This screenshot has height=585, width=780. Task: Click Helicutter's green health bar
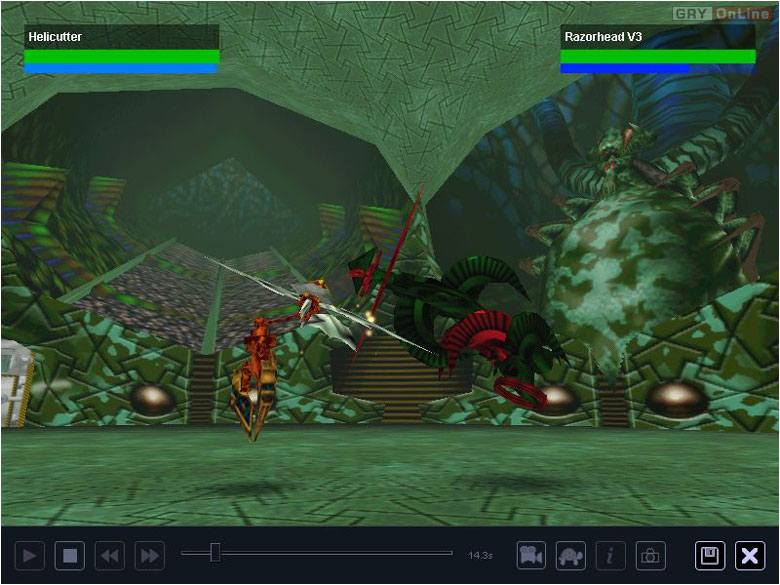(121, 57)
